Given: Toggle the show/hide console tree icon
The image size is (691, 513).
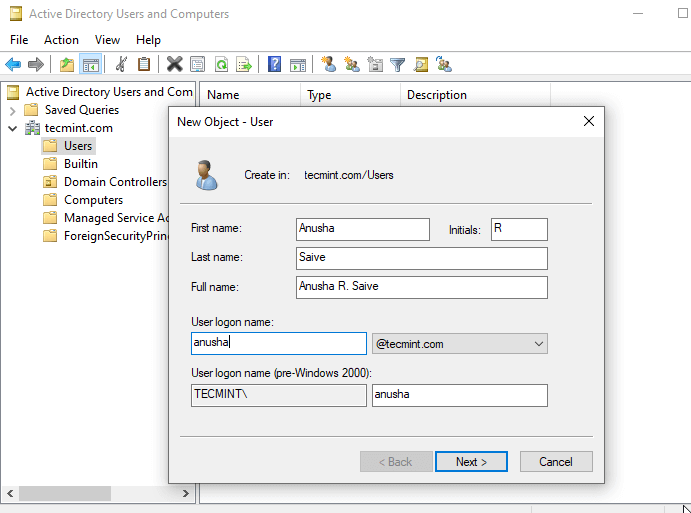Looking at the screenshot, I should (90, 65).
